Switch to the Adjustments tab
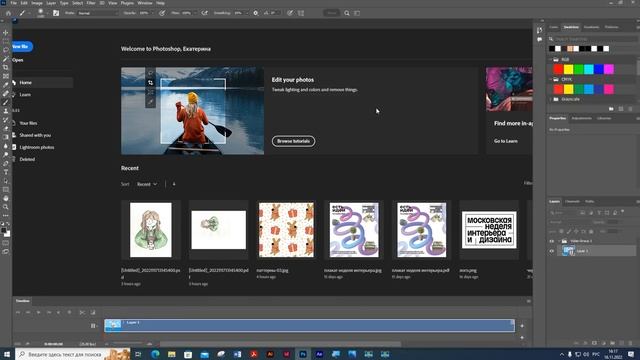The image size is (640, 360). (581, 118)
